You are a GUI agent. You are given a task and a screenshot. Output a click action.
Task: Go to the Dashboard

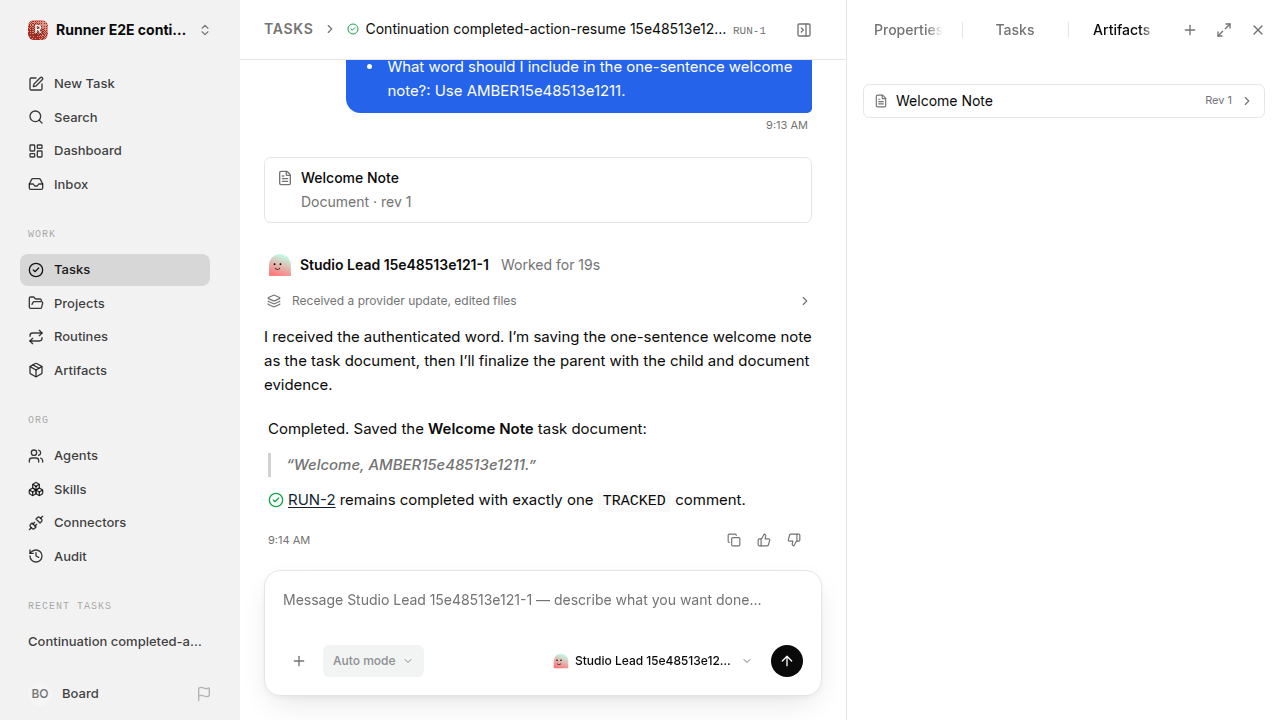tap(115, 151)
